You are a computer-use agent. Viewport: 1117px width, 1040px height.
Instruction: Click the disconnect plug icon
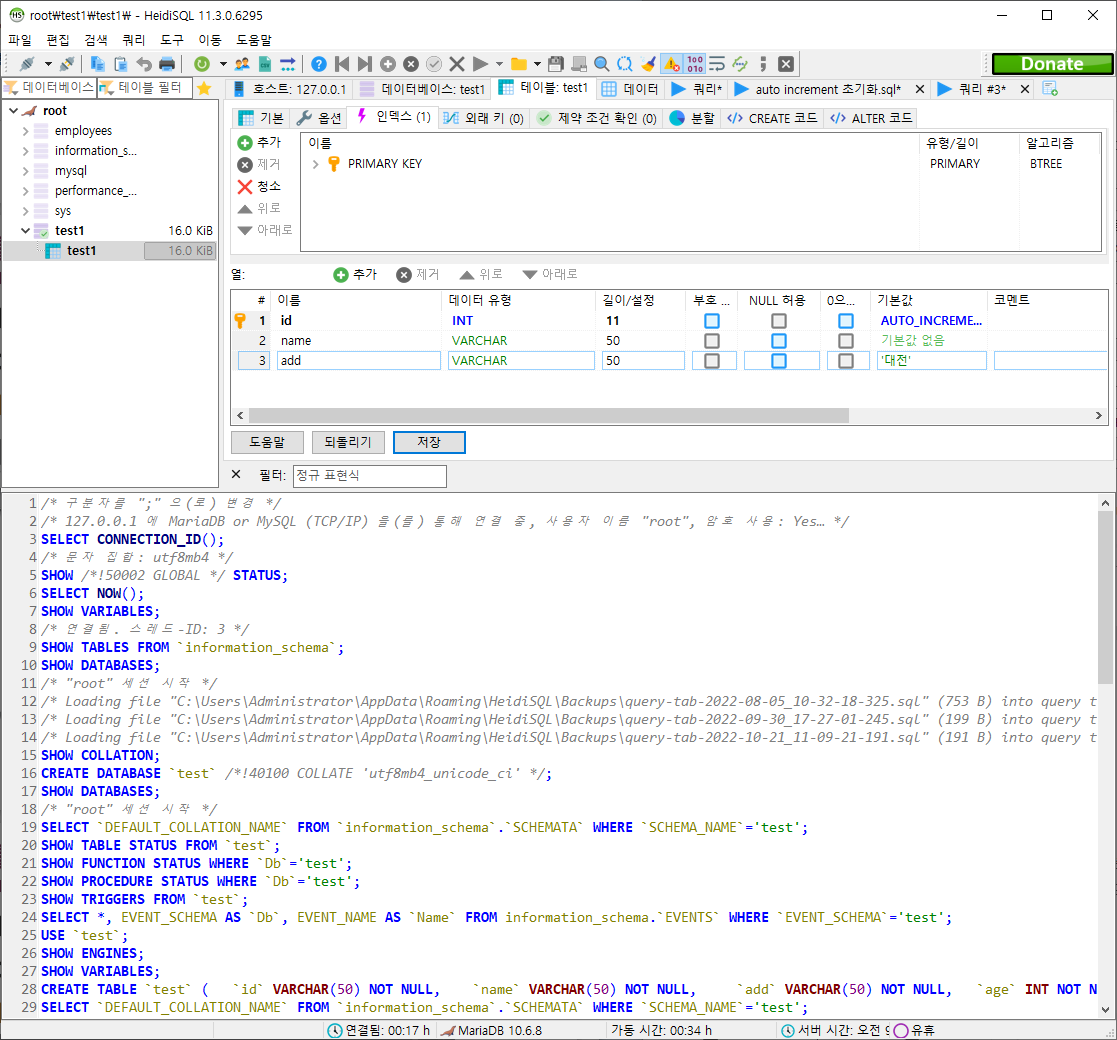[x=67, y=64]
